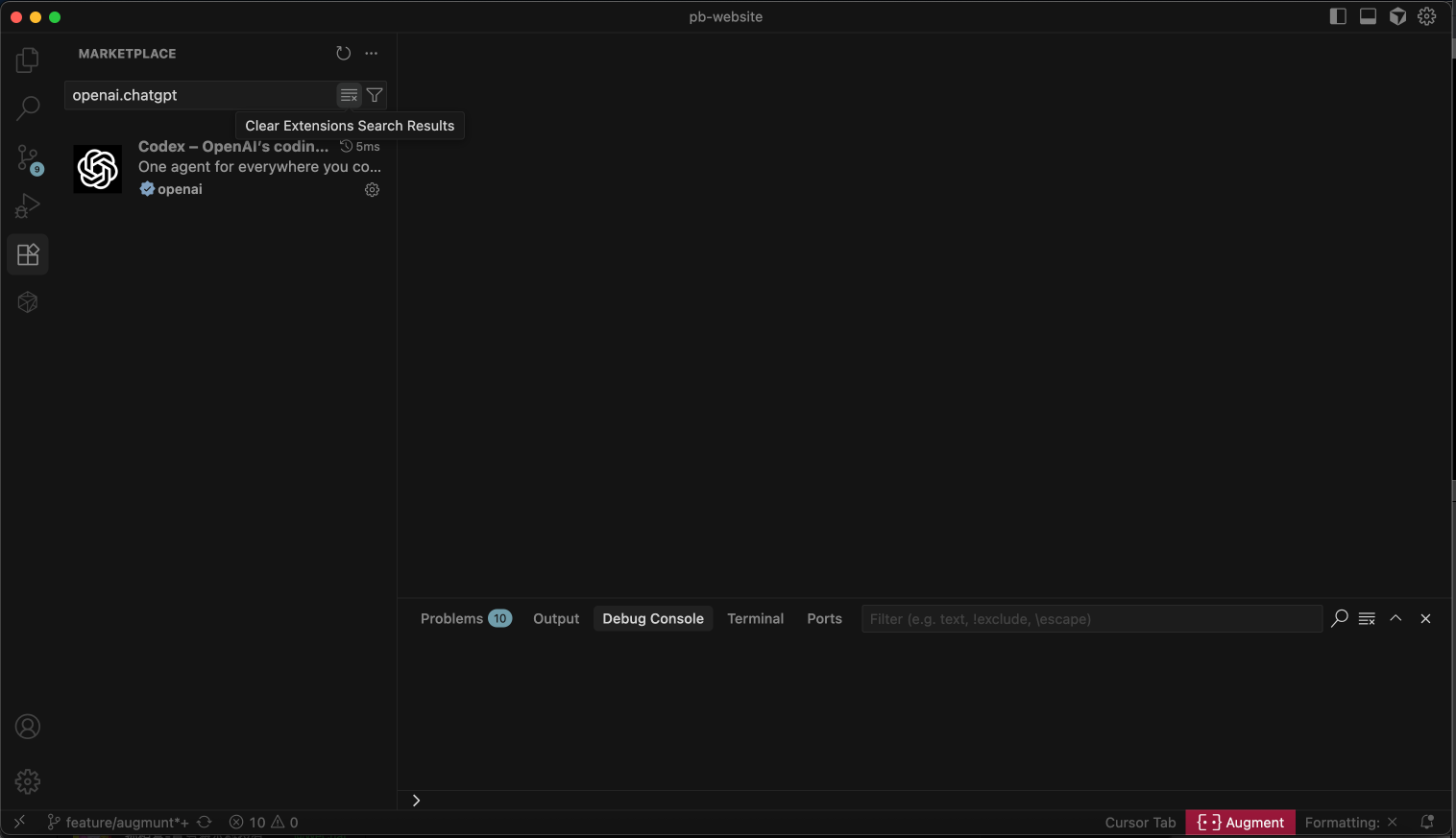Select the Run and Debug icon

pyautogui.click(x=27, y=205)
